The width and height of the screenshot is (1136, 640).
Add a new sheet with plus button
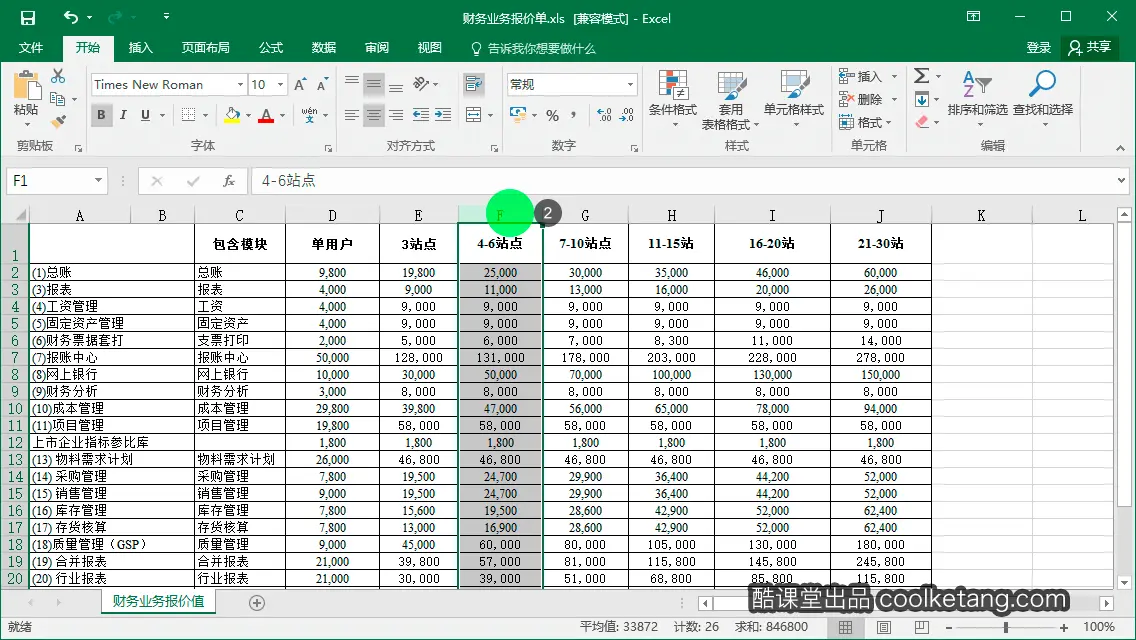pos(256,602)
